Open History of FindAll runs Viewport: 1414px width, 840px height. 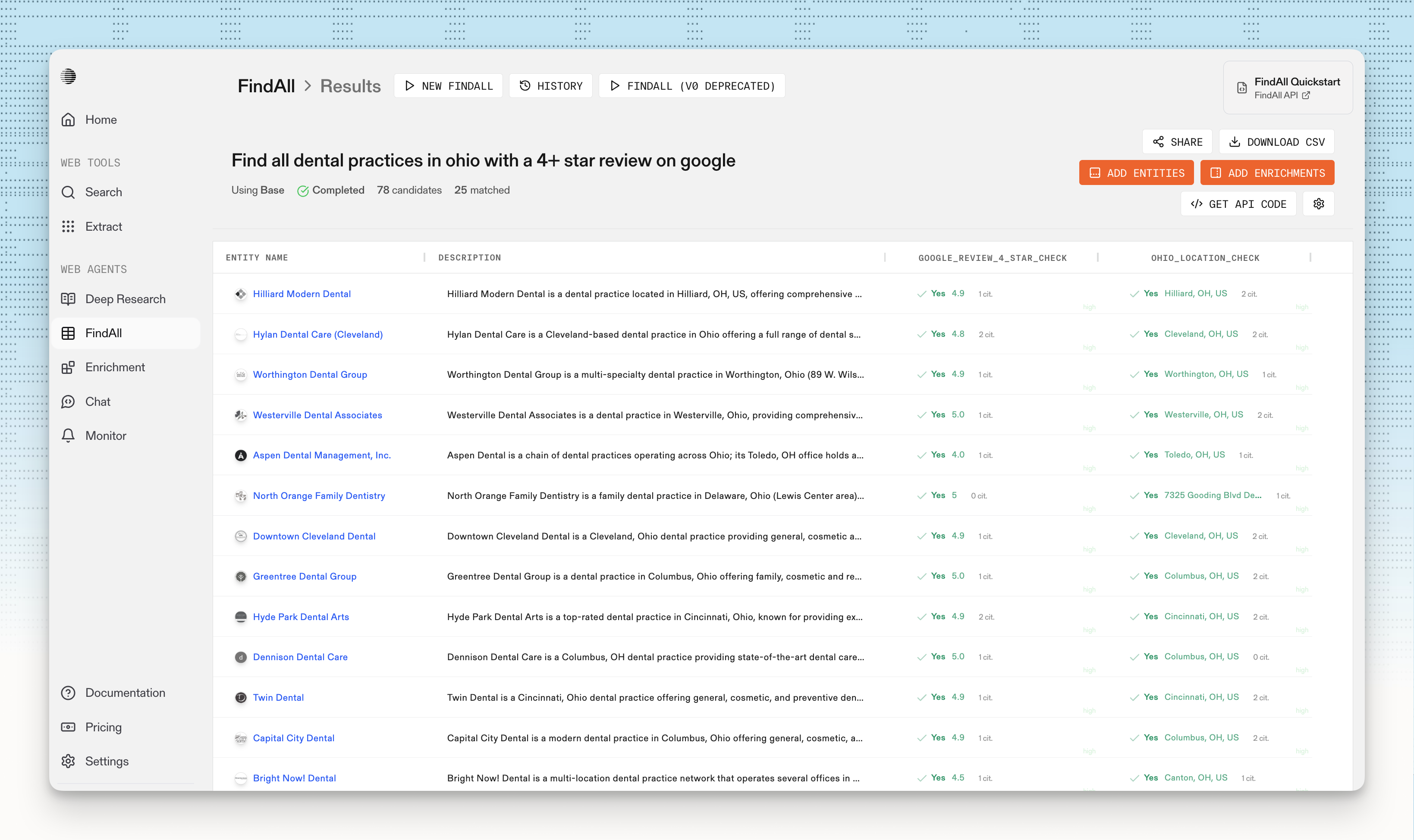pyautogui.click(x=550, y=86)
